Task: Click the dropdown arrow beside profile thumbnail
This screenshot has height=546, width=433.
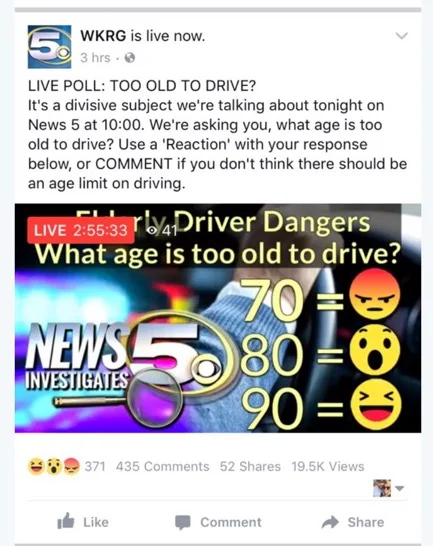Action: point(400,488)
